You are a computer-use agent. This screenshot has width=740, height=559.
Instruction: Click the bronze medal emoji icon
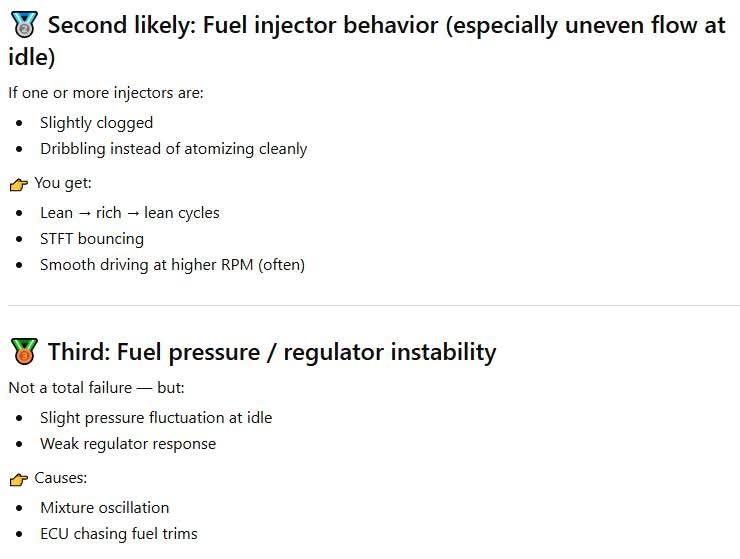coord(23,352)
